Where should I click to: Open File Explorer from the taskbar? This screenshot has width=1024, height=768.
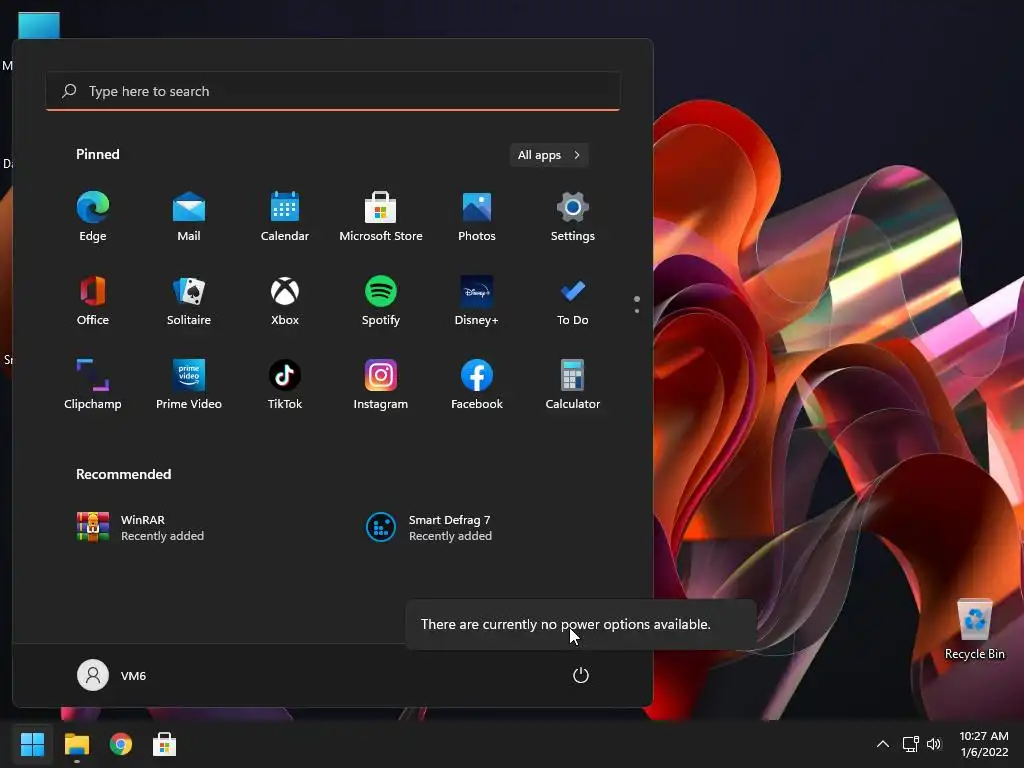(x=76, y=744)
